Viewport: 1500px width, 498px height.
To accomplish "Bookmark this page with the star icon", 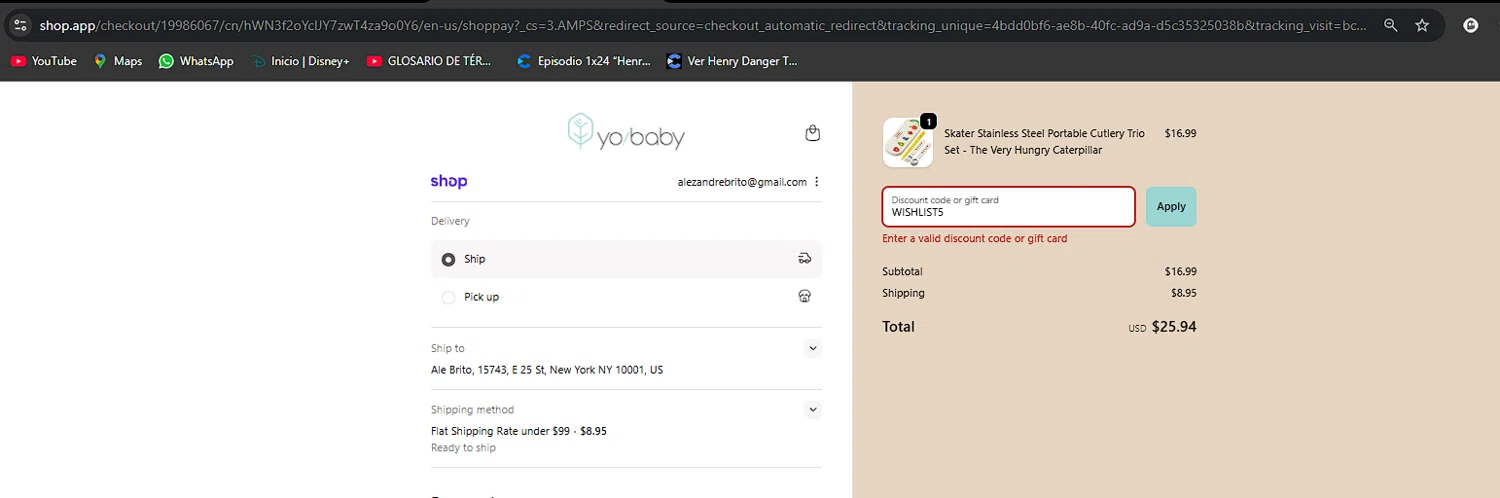I will pos(1422,25).
